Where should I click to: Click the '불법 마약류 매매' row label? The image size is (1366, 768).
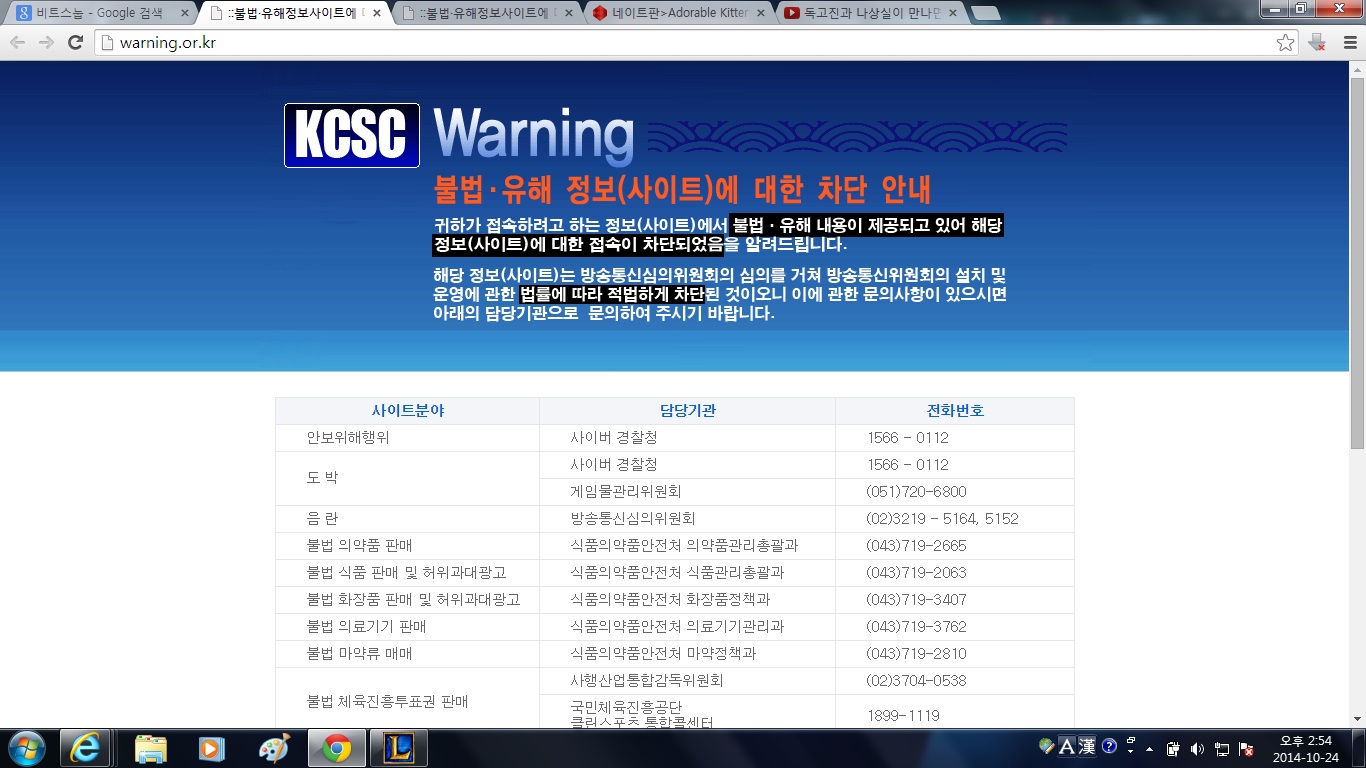359,654
